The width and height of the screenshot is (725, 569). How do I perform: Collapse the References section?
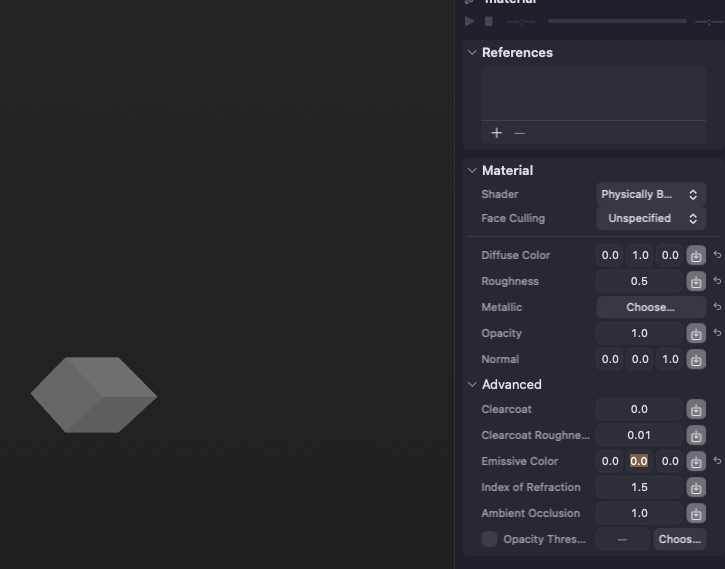pos(472,52)
